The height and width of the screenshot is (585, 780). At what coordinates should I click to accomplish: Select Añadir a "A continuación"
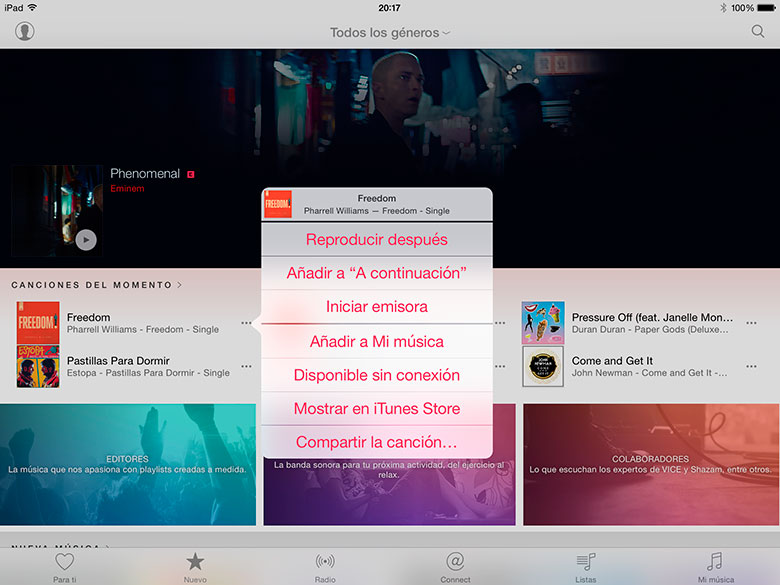[377, 273]
